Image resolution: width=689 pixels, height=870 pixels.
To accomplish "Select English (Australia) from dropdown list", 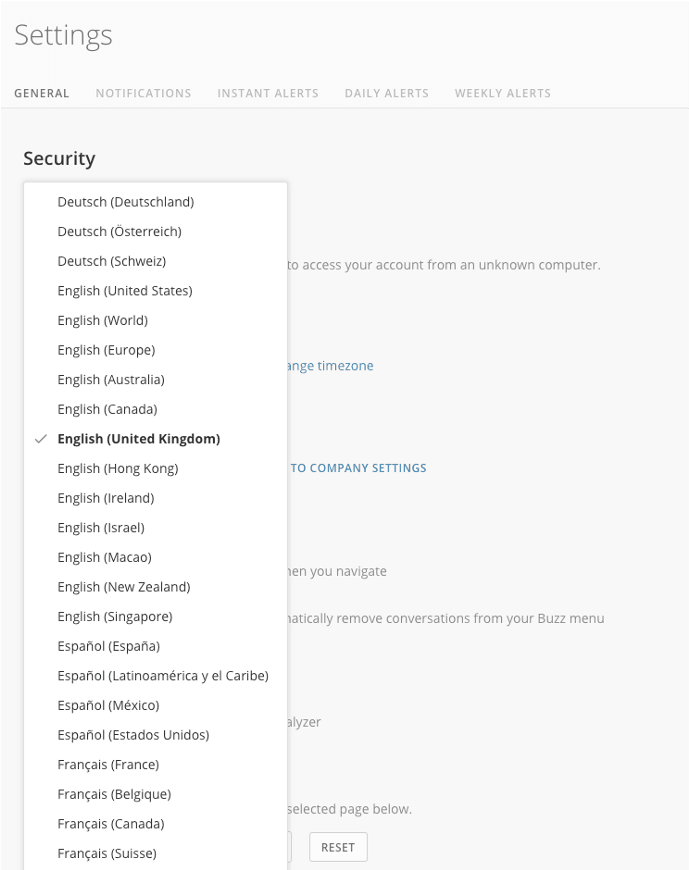I will (x=110, y=380).
